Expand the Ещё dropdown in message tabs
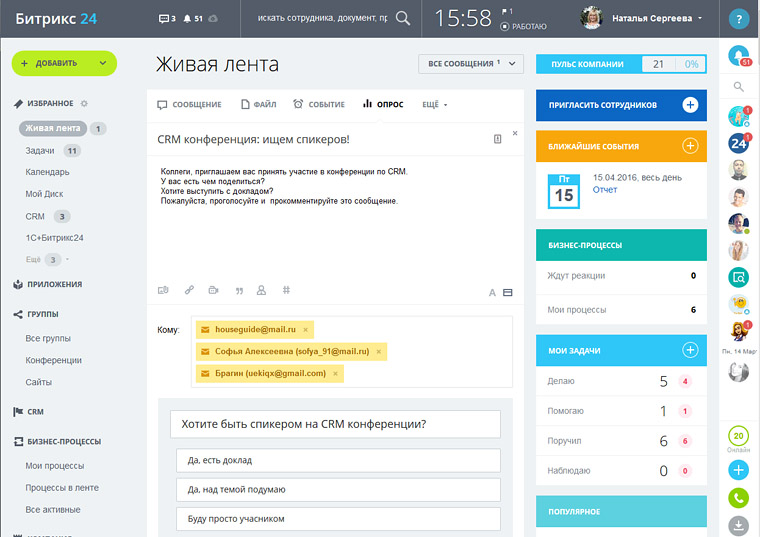 [x=435, y=105]
